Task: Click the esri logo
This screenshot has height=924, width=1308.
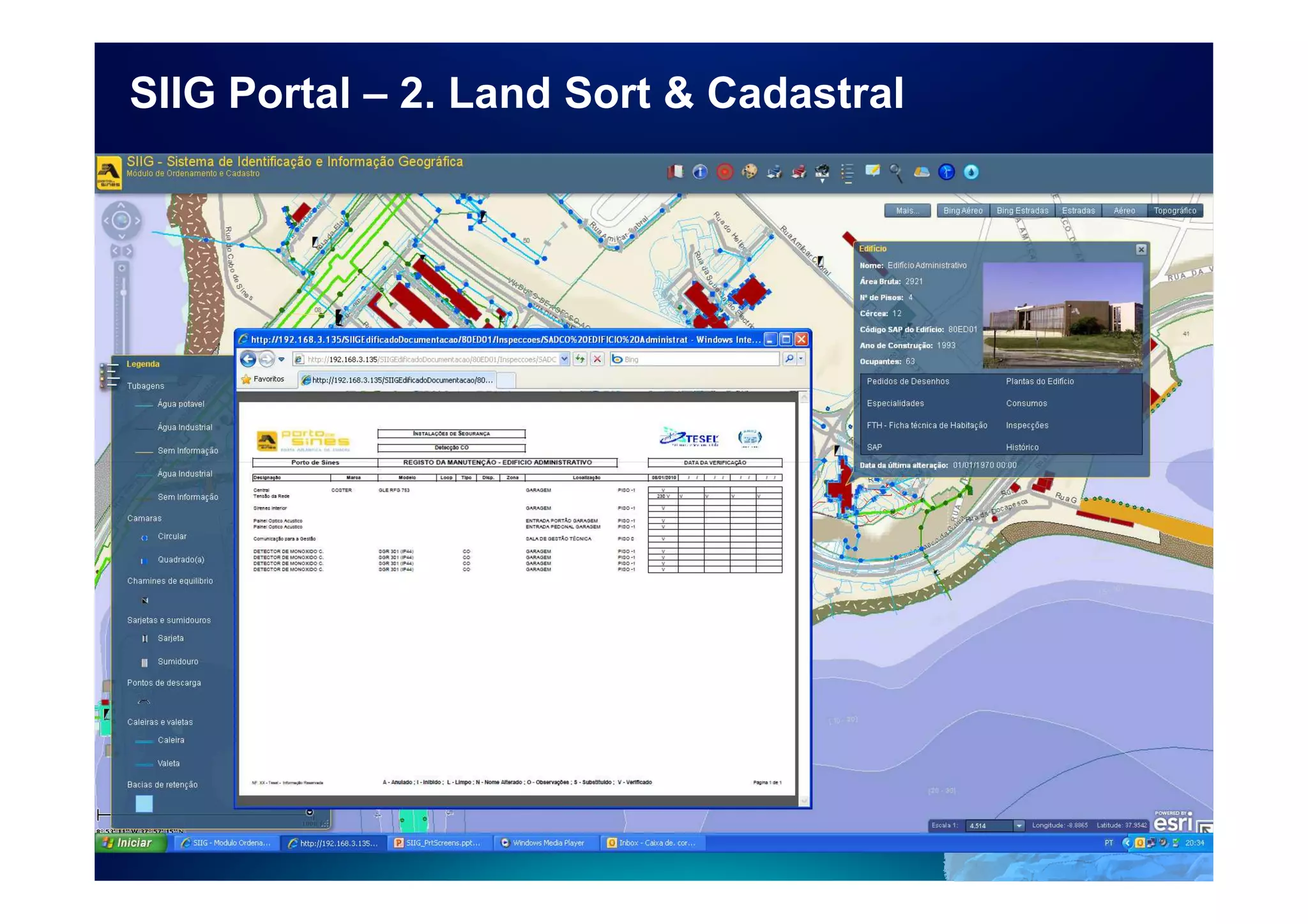Action: tap(1174, 822)
